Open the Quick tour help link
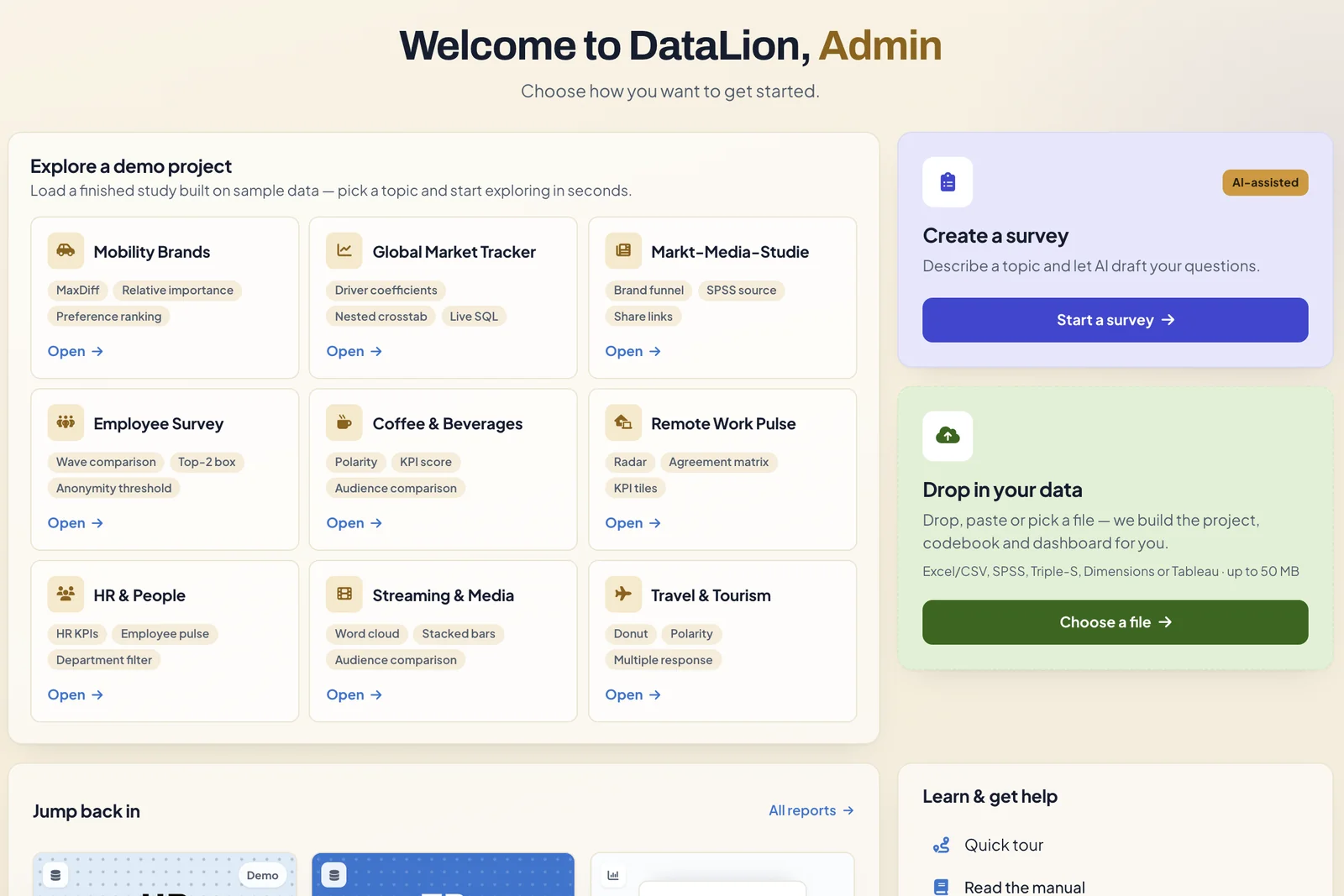Screen dimensions: 1344x896 coord(1004,845)
